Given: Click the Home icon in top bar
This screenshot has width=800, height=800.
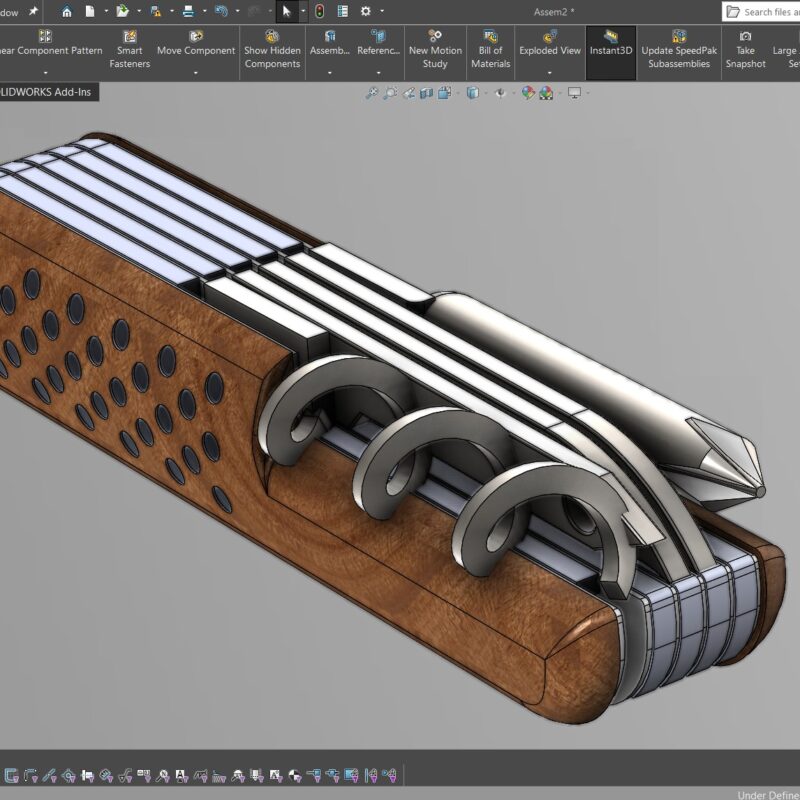Looking at the screenshot, I should pos(67,11).
